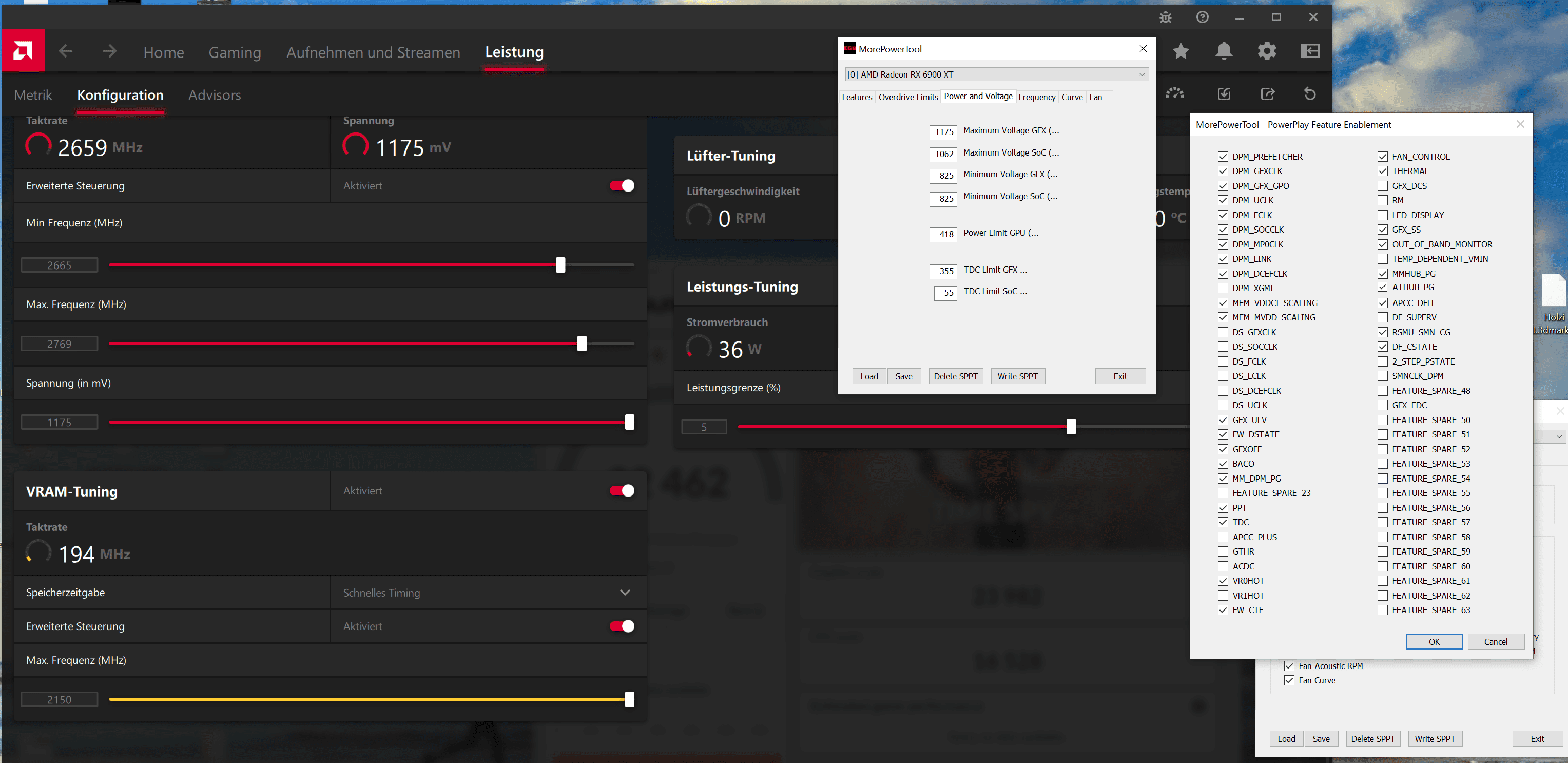Click the import tuning profile icon
The width and height of the screenshot is (1568, 763).
tap(1224, 94)
